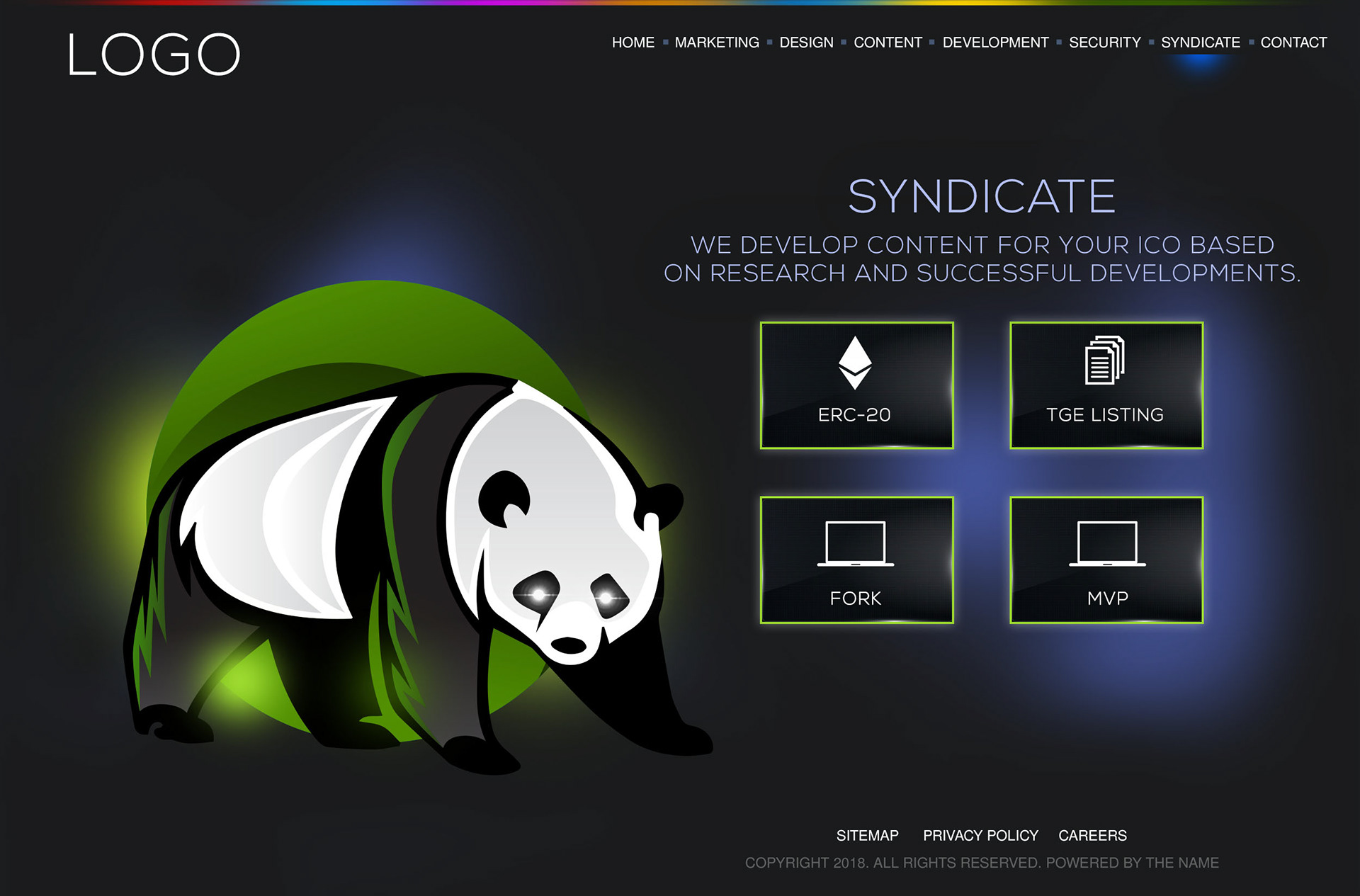Image resolution: width=1360 pixels, height=896 pixels.
Task: Select the FORK tile label
Action: tap(856, 599)
